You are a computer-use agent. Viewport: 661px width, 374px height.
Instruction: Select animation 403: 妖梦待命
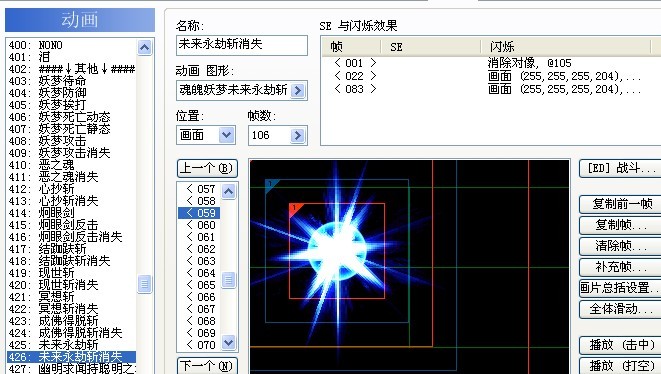pos(72,81)
